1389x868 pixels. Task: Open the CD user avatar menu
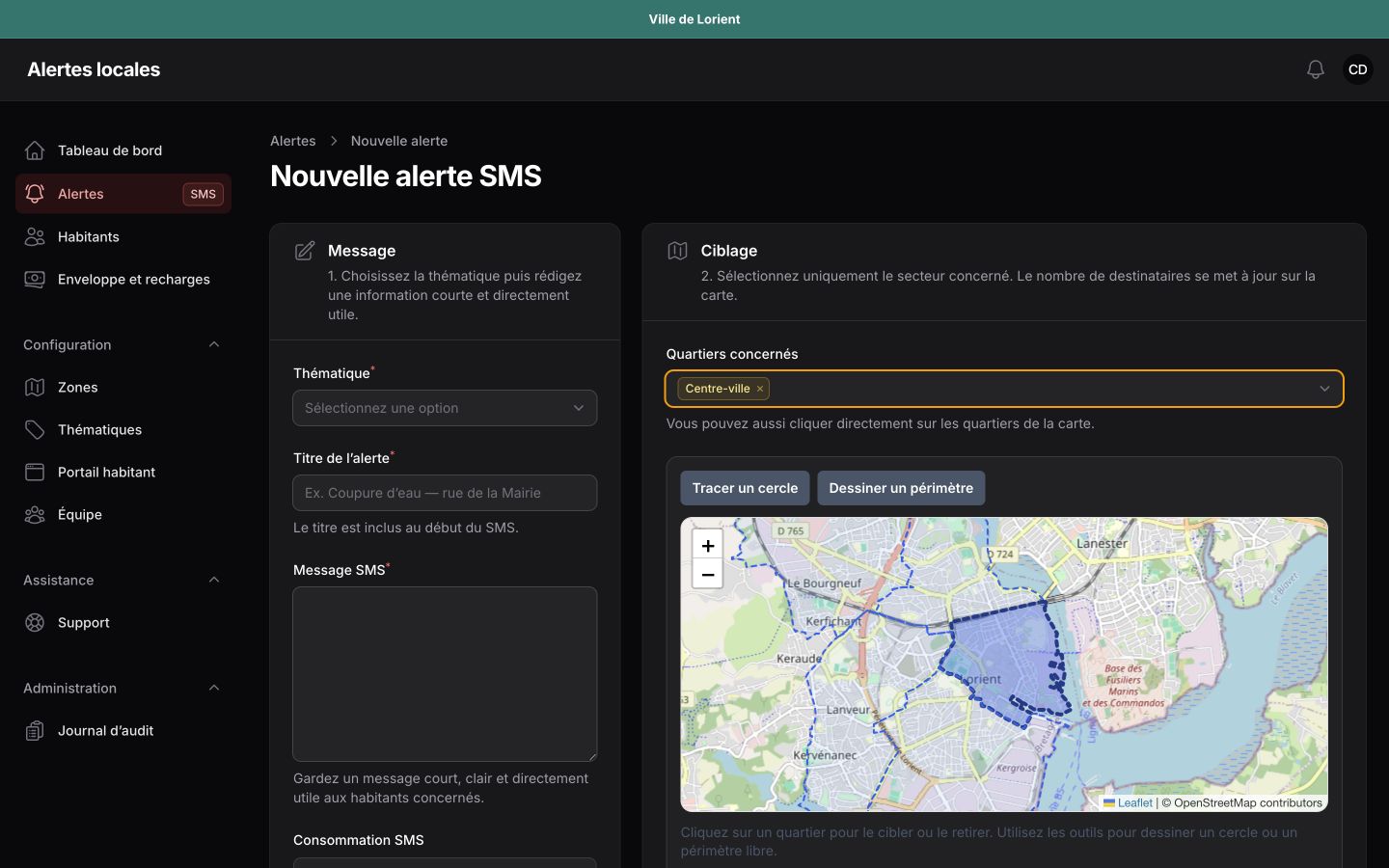[1358, 69]
